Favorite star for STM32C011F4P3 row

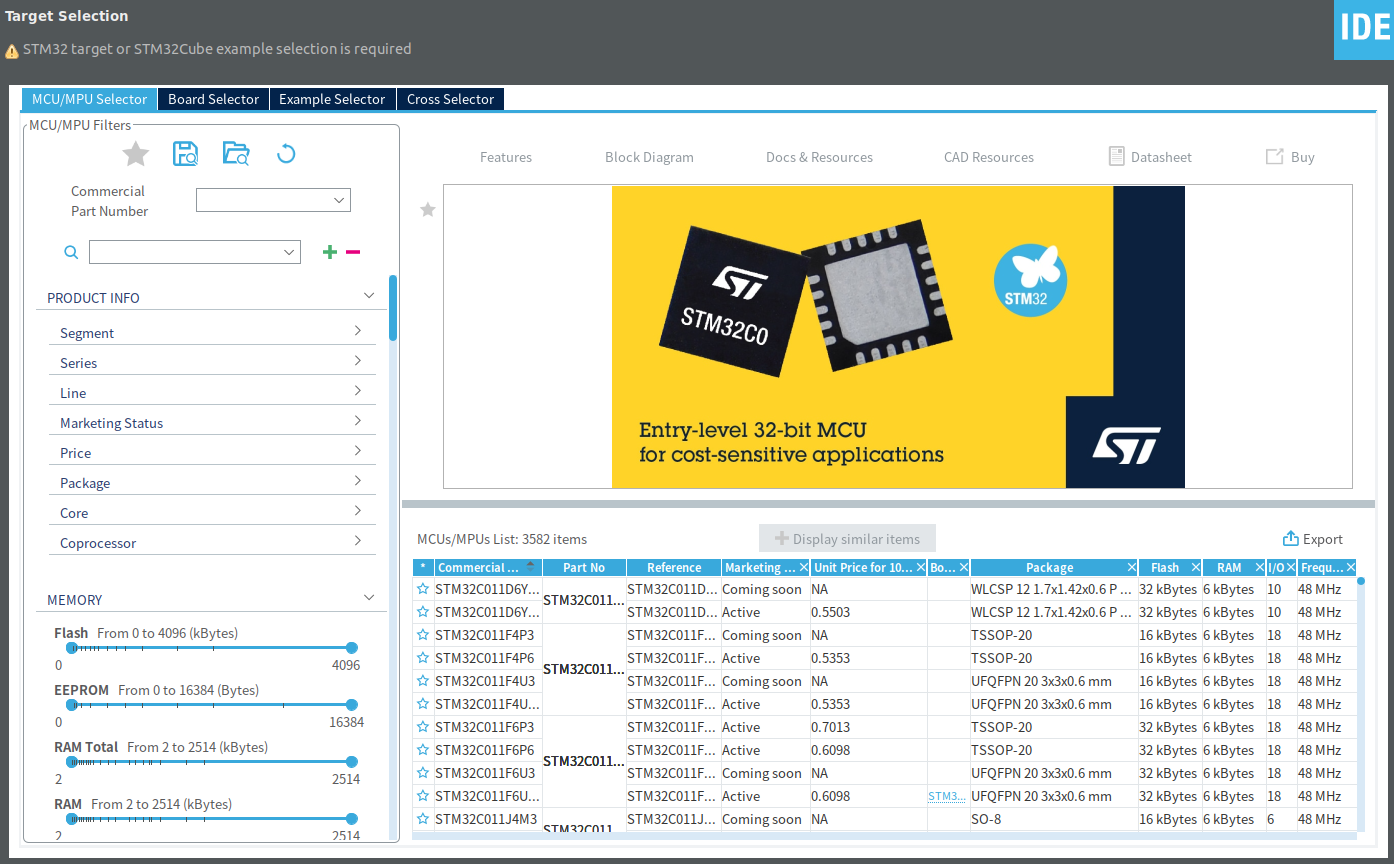(x=423, y=635)
